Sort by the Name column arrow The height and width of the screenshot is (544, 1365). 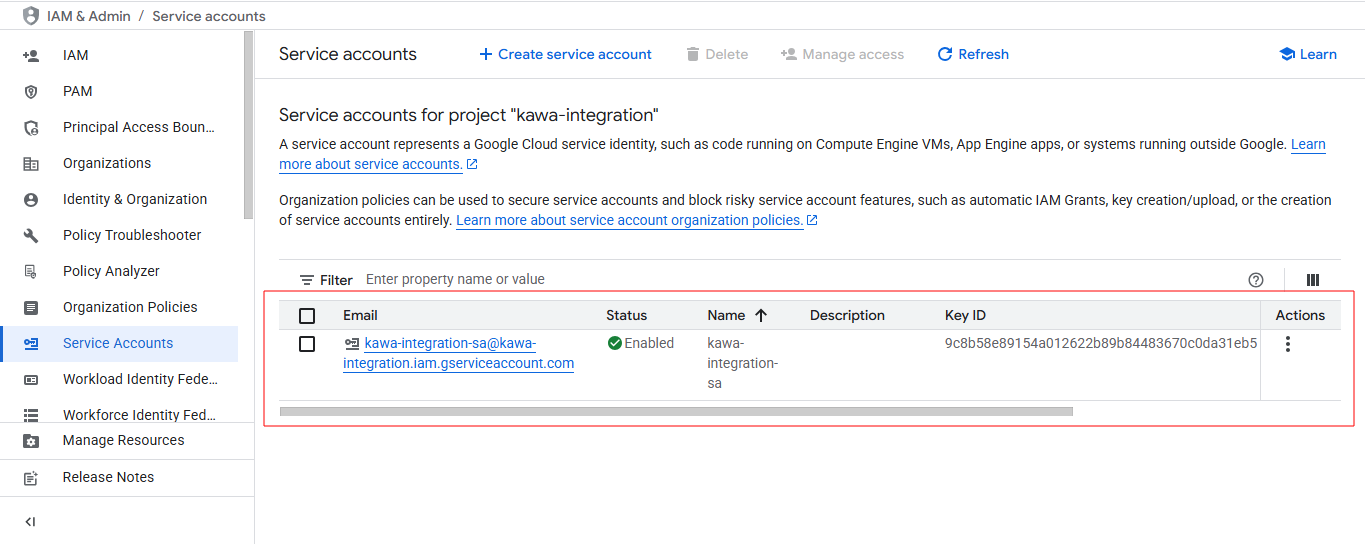760,315
